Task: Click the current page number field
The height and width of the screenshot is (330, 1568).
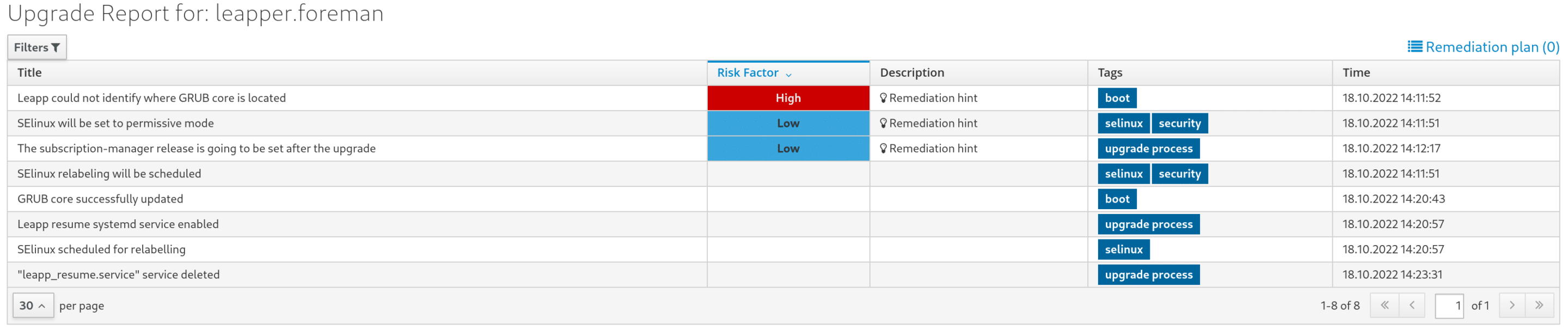Action: pyautogui.click(x=1449, y=305)
